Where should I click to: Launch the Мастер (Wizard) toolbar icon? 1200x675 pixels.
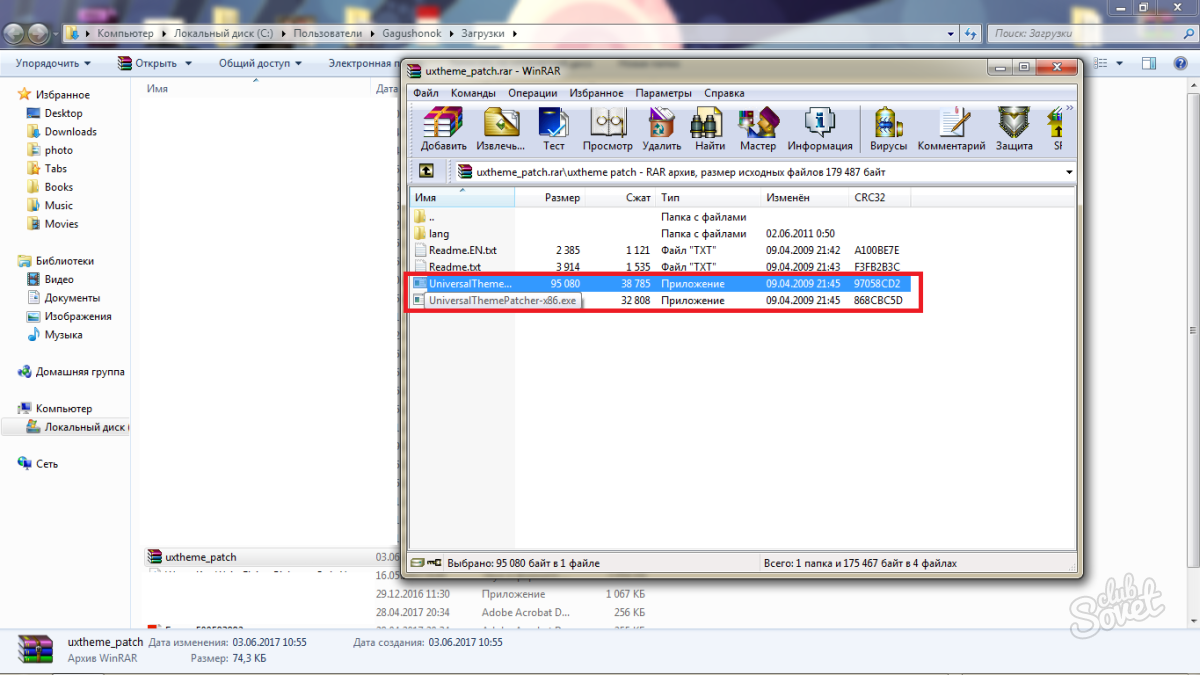(757, 129)
